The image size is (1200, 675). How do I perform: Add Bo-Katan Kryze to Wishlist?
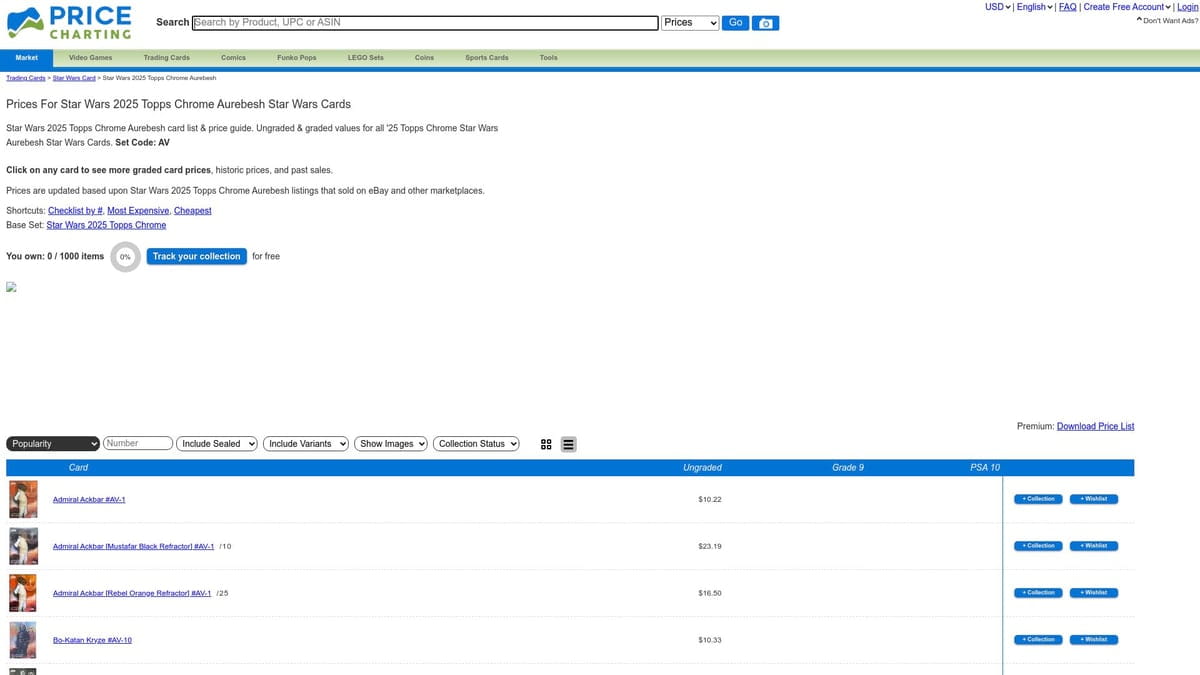click(1094, 640)
